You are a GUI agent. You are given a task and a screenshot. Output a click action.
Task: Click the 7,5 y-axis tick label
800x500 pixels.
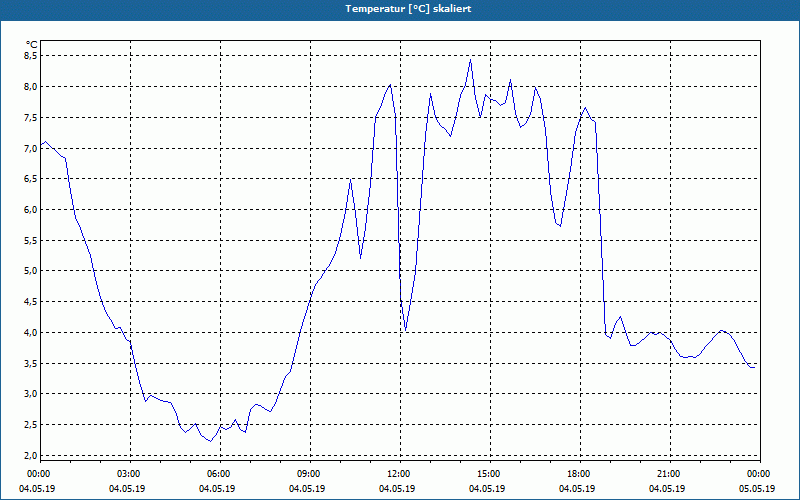(x=31, y=117)
